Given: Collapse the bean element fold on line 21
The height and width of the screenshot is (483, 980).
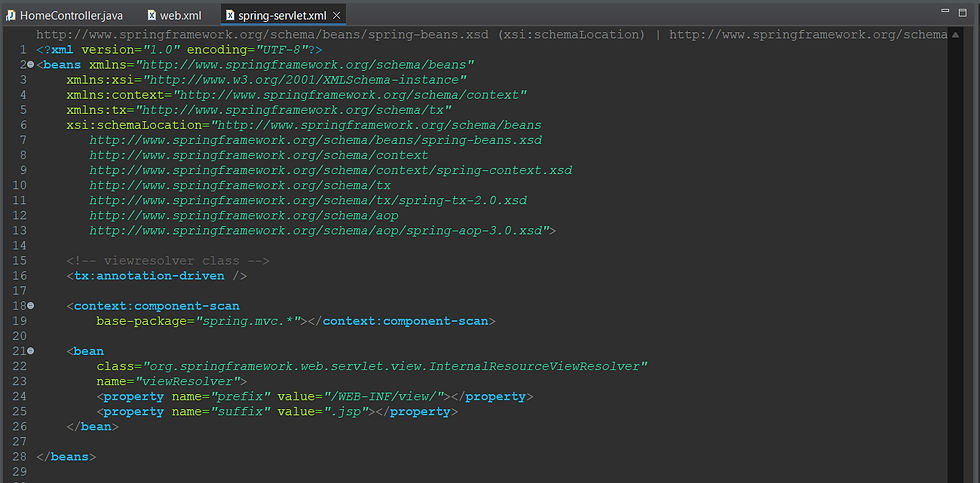Looking at the screenshot, I should click(x=31, y=351).
